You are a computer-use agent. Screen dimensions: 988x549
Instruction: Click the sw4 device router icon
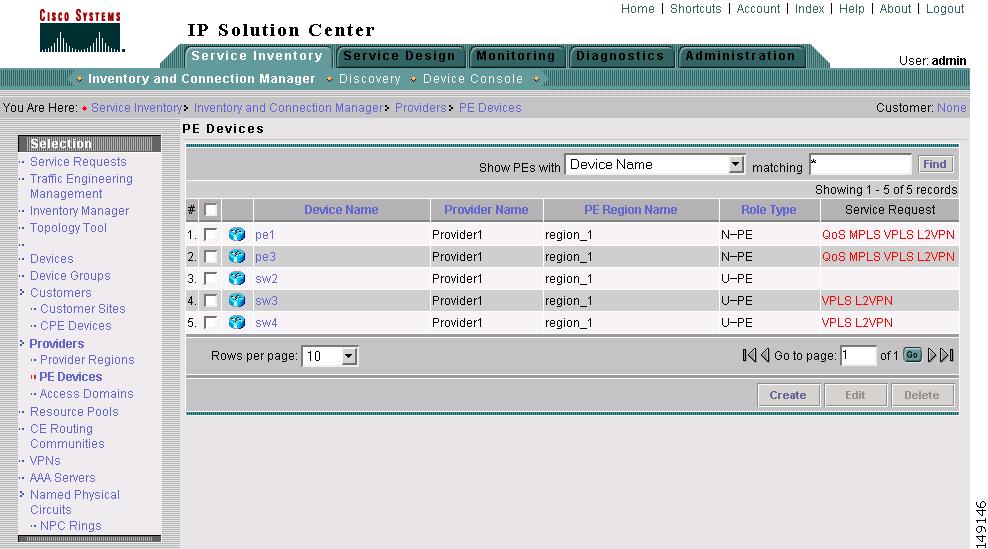(237, 323)
